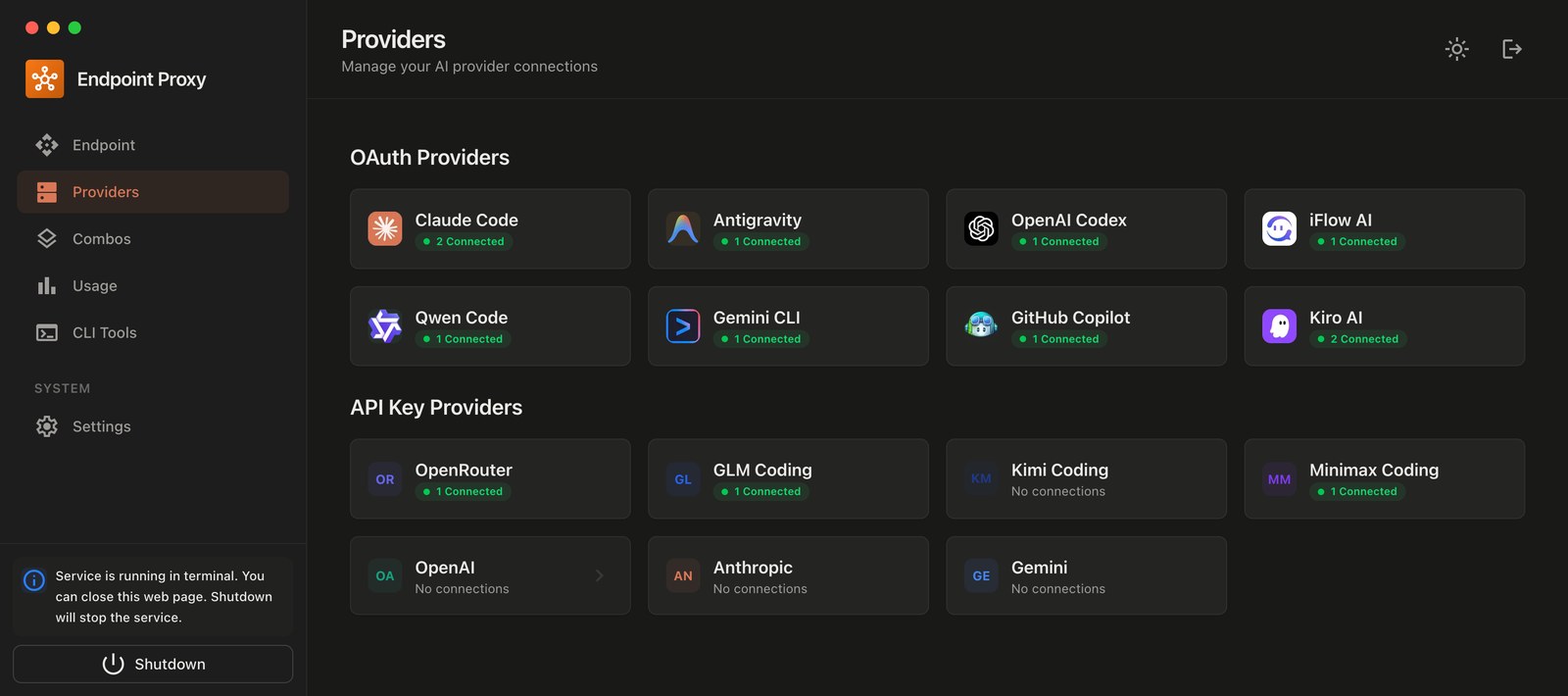Image resolution: width=1568 pixels, height=696 pixels.
Task: Click GitHub Copilot's "1 Connected" badge
Action: pyautogui.click(x=1058, y=339)
